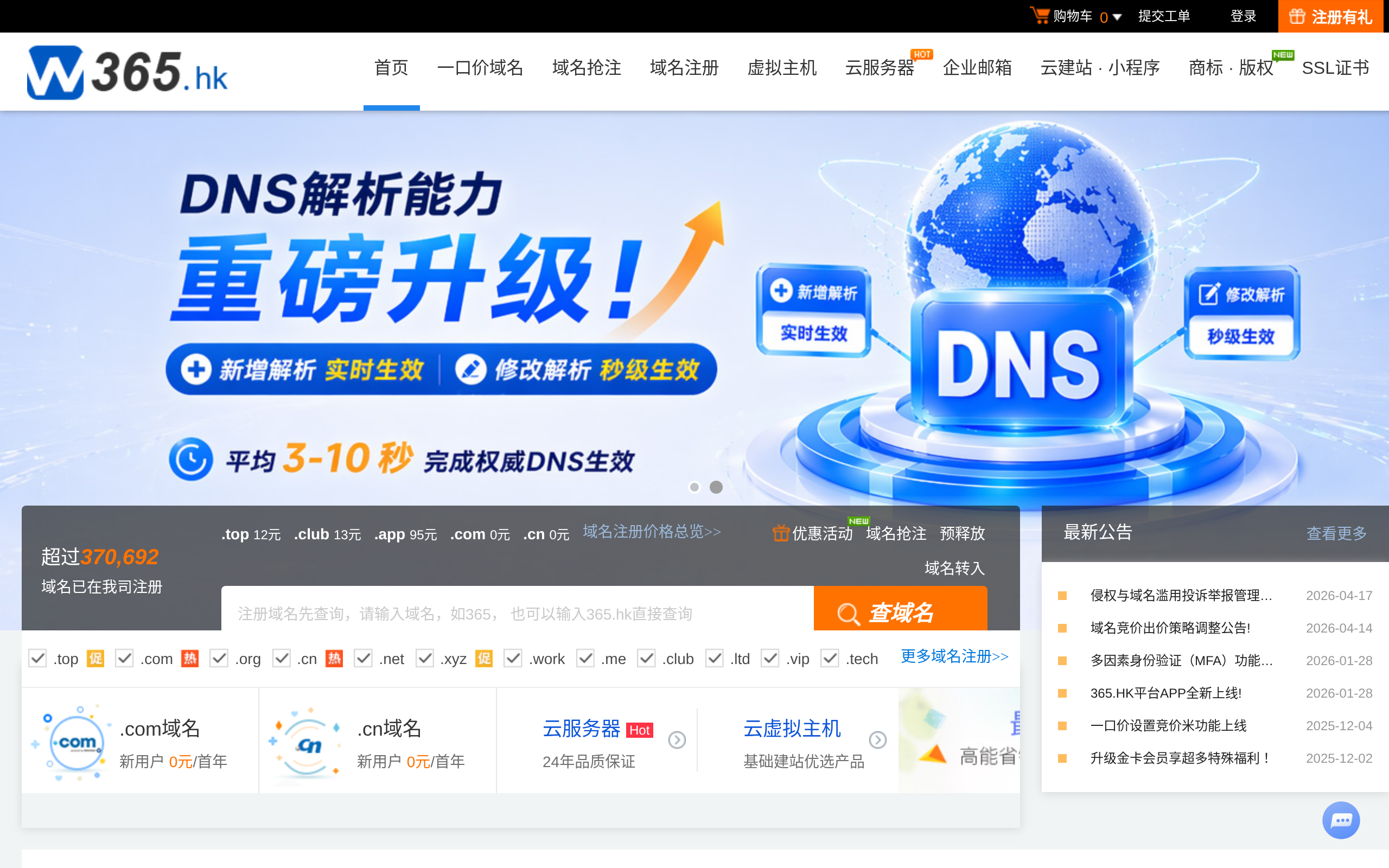Click the 登录 login link
Viewport: 1389px width, 868px height.
pos(1243,16)
